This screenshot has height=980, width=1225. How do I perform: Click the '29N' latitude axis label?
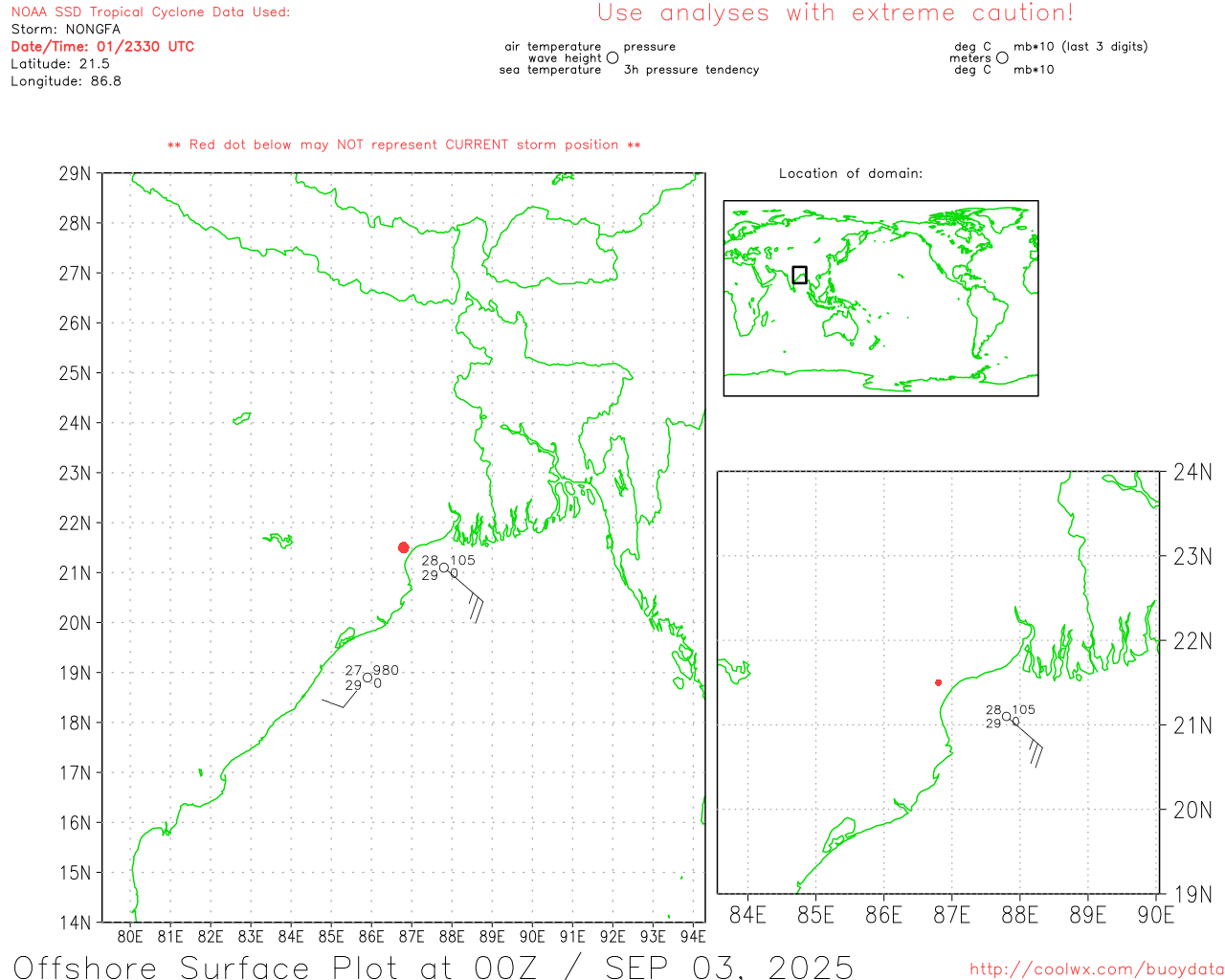point(75,173)
